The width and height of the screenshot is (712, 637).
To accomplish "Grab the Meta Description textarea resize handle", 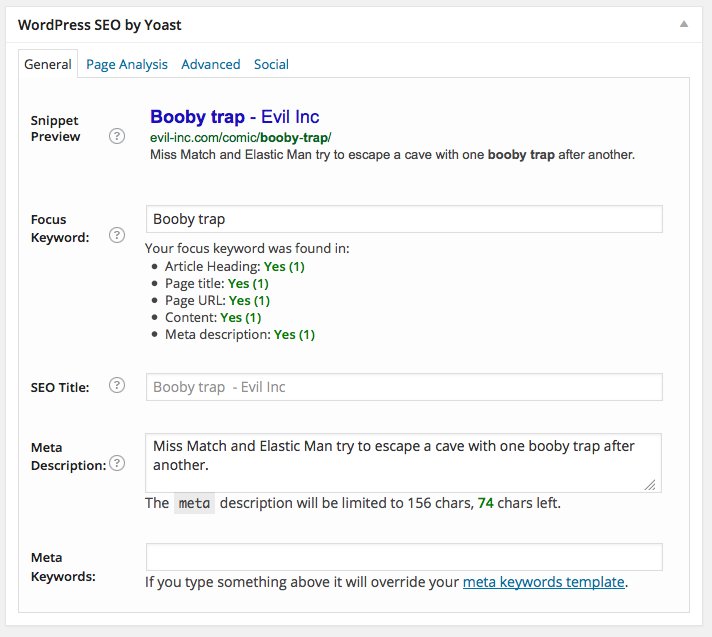I will coord(650,484).
